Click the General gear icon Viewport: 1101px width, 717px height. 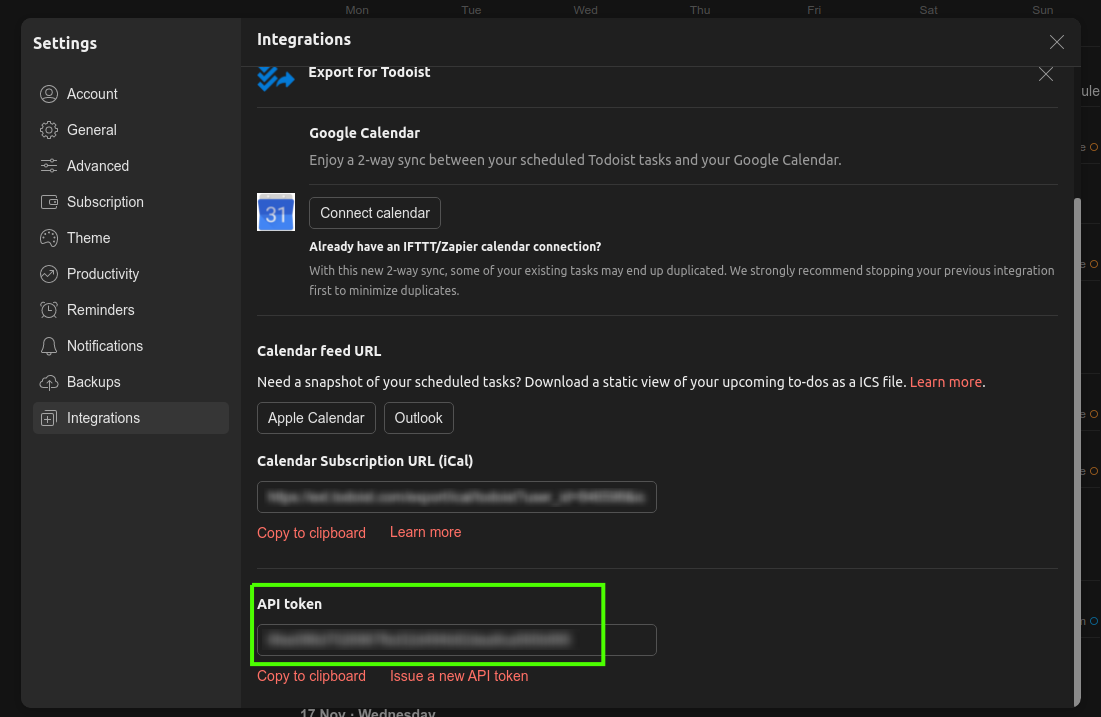point(48,130)
